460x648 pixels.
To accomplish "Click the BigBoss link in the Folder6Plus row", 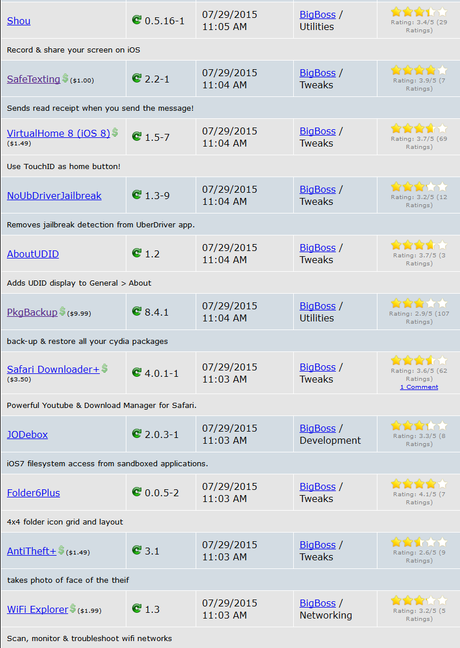I will (x=317, y=486).
